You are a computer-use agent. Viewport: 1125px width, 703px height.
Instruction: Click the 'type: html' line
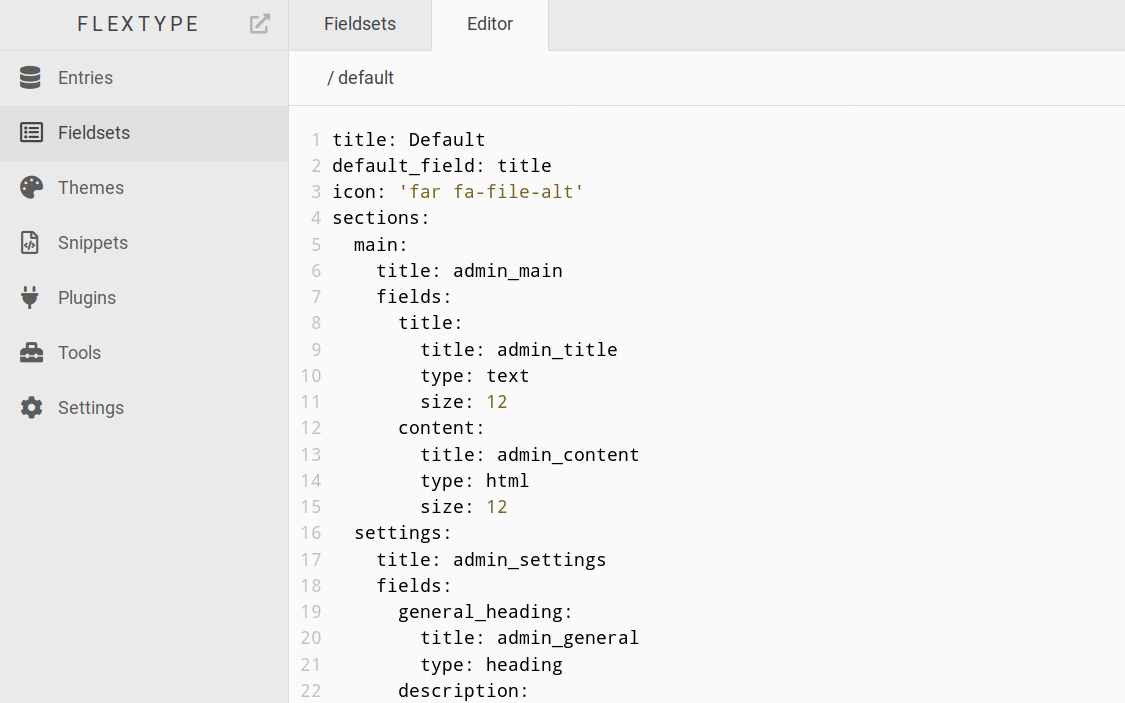(475, 481)
